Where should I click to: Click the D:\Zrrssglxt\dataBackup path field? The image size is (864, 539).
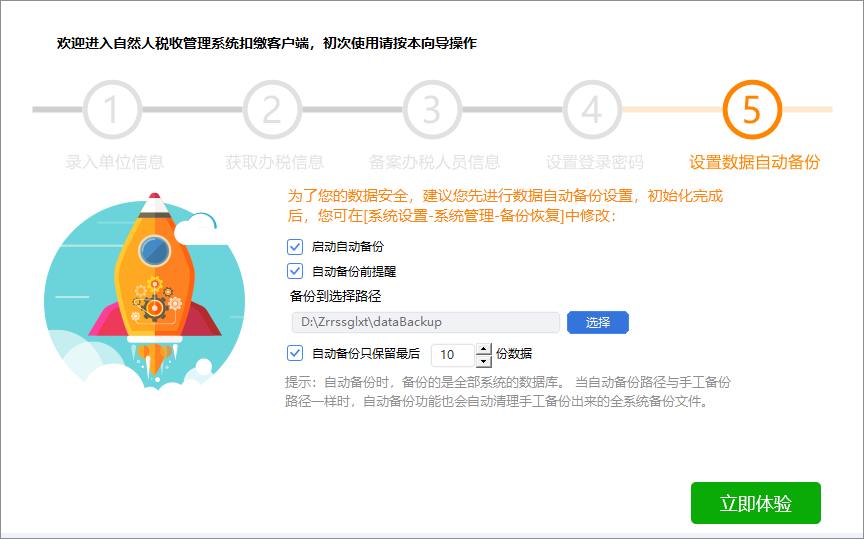click(425, 322)
